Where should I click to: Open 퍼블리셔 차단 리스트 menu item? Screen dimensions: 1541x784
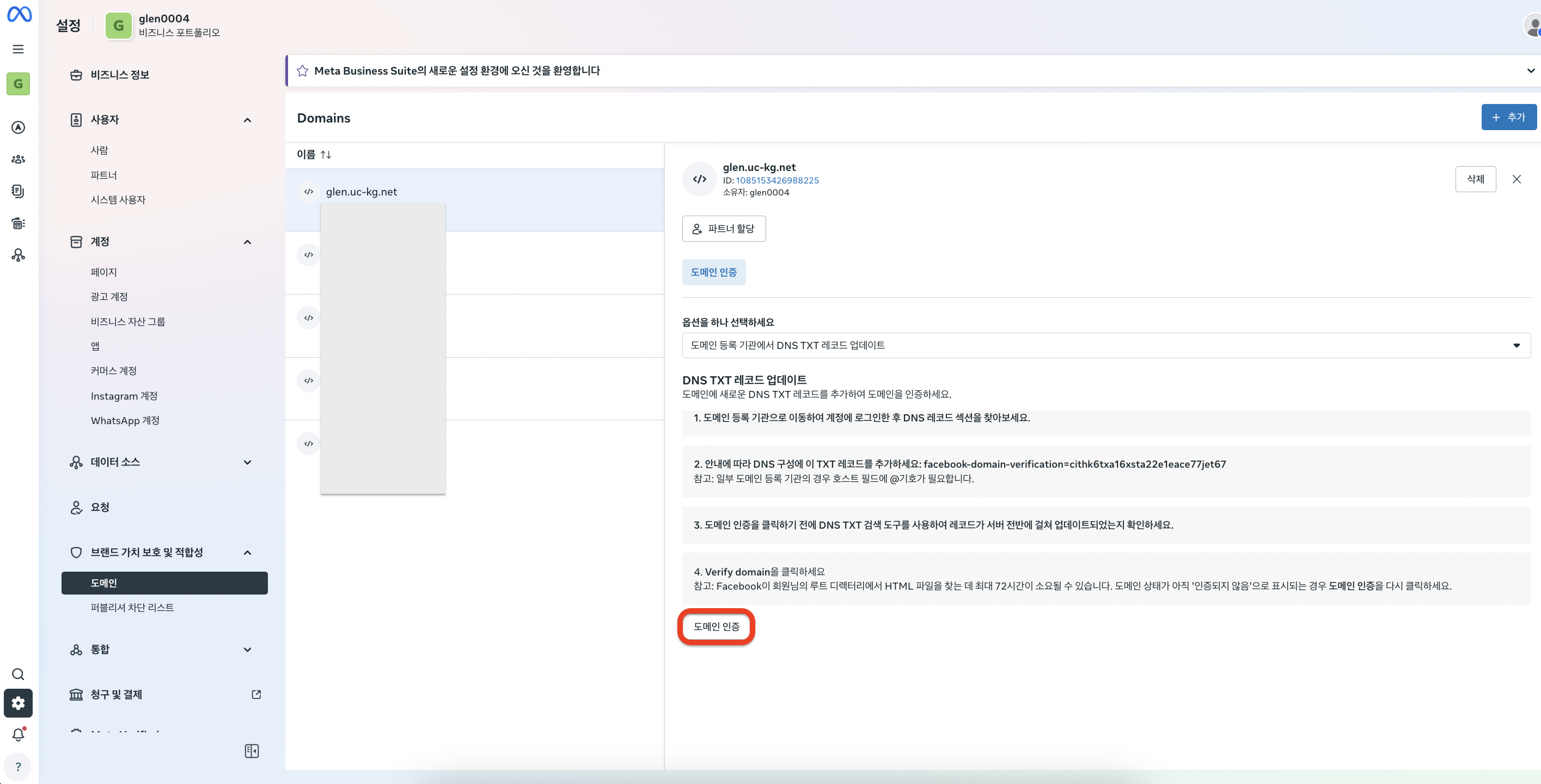point(132,607)
